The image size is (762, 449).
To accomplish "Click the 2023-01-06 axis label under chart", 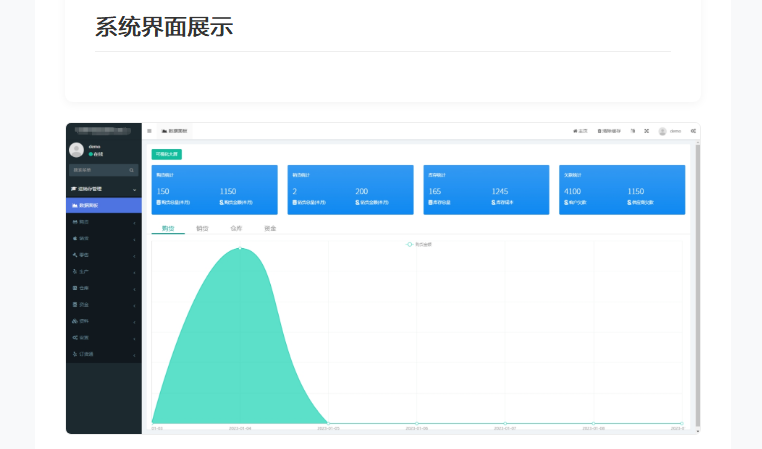I will (x=417, y=429).
